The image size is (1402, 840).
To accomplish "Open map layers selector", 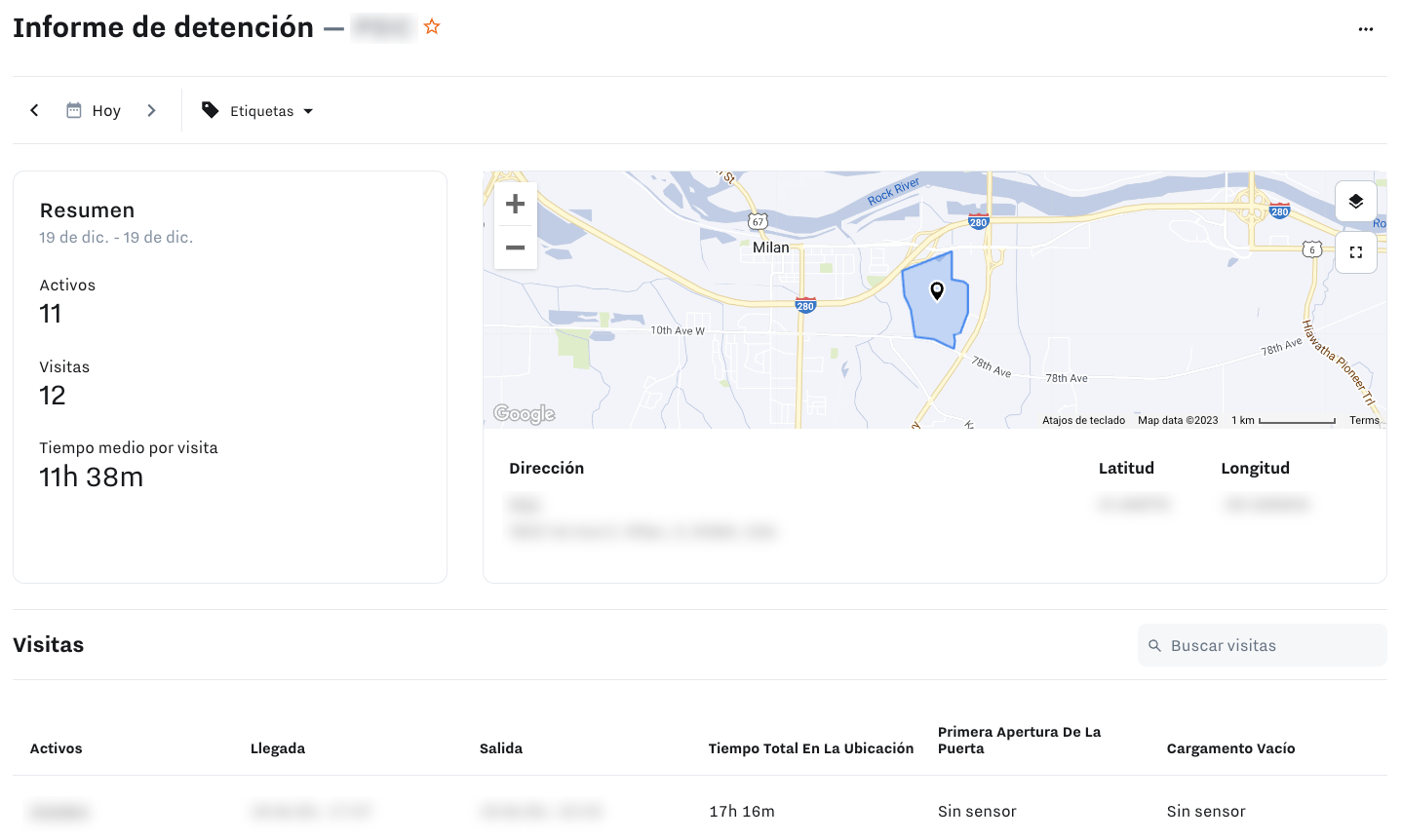I will 1355,202.
